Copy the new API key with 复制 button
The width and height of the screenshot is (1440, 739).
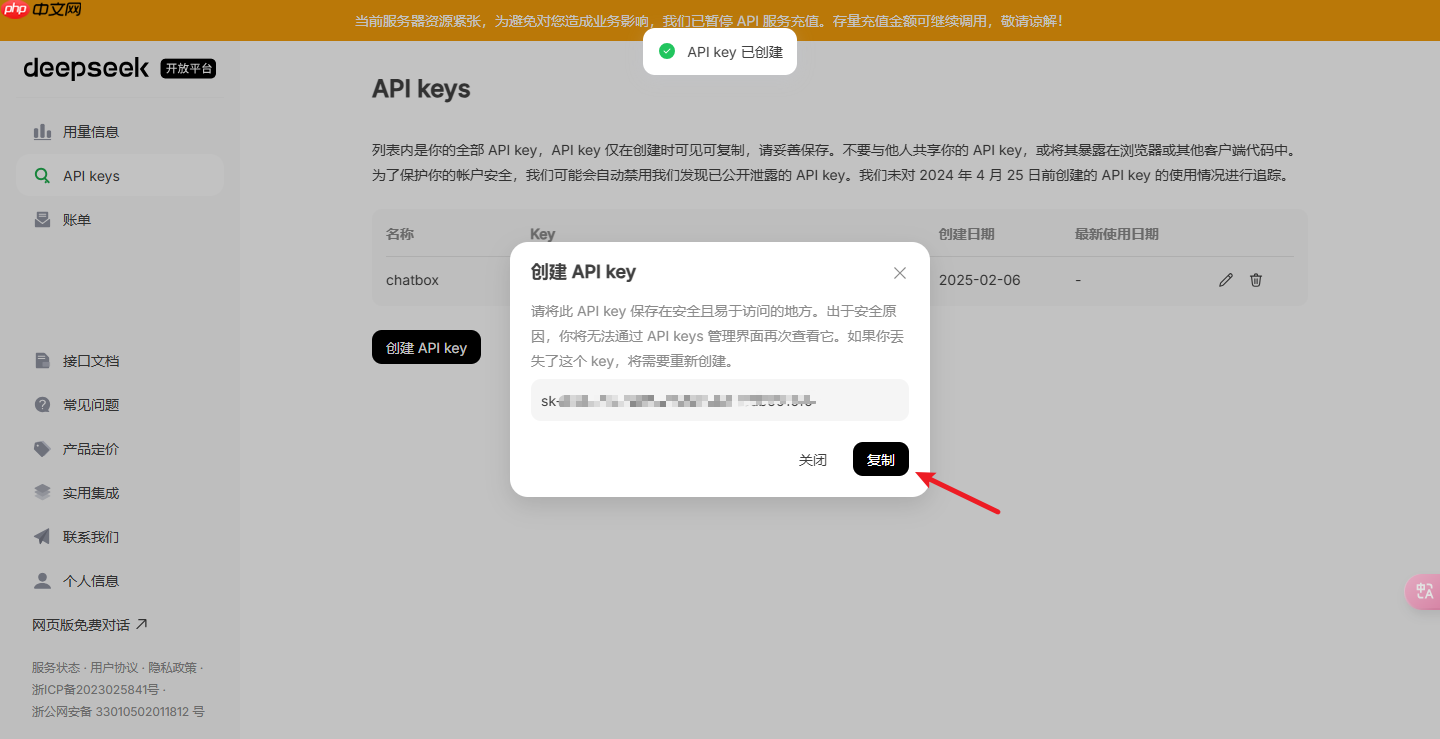coord(880,459)
